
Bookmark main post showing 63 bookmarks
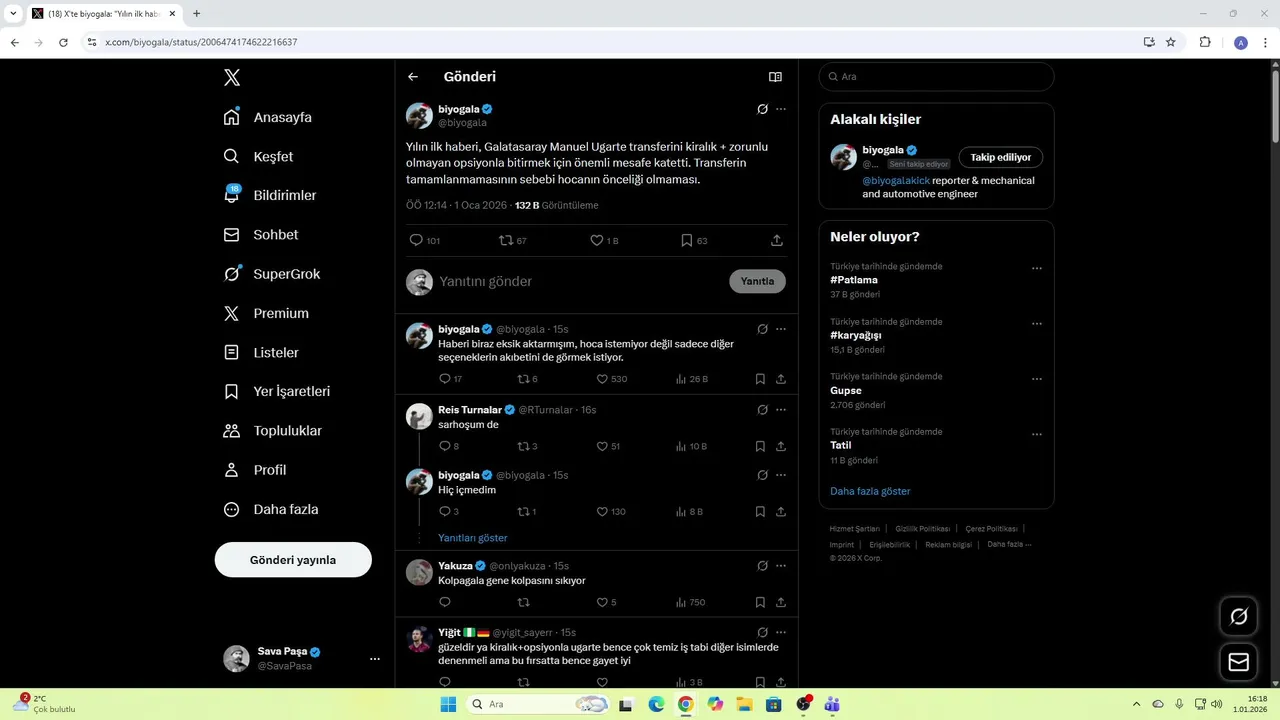coord(686,240)
